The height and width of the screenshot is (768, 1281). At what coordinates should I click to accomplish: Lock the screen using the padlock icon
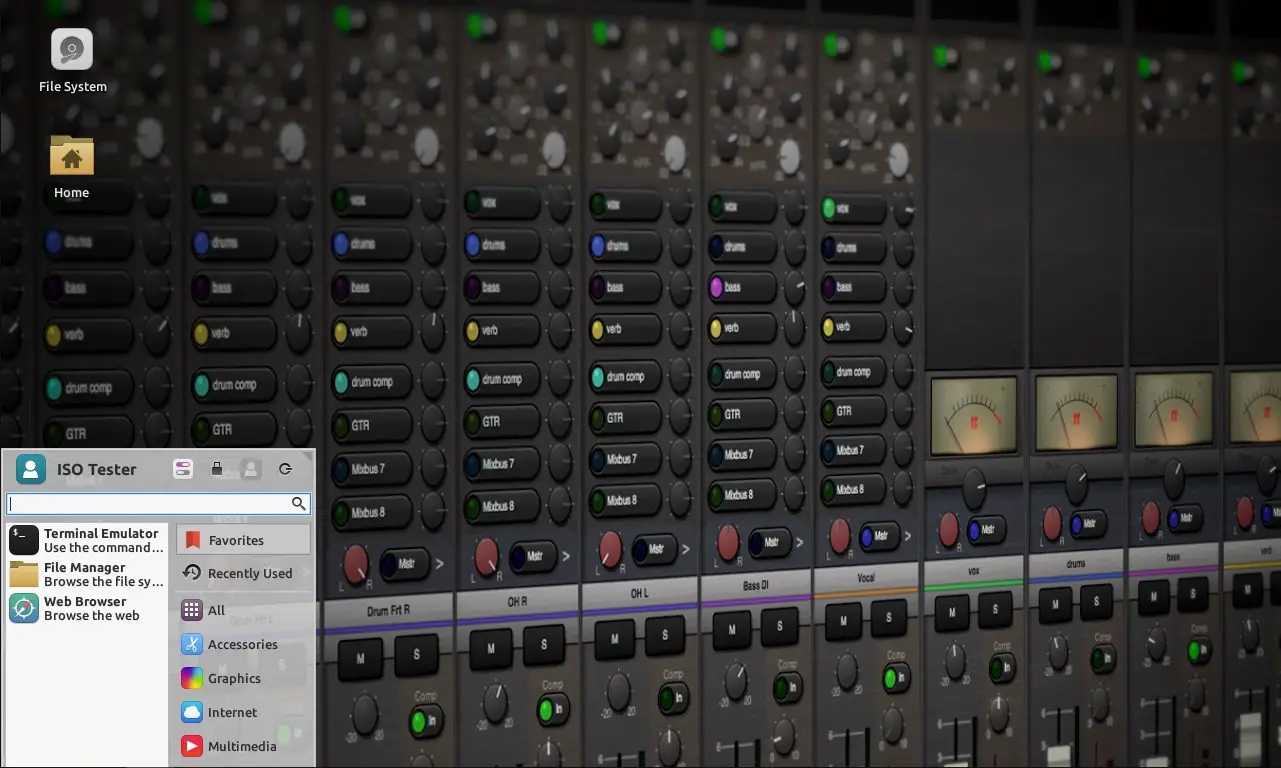pos(217,469)
